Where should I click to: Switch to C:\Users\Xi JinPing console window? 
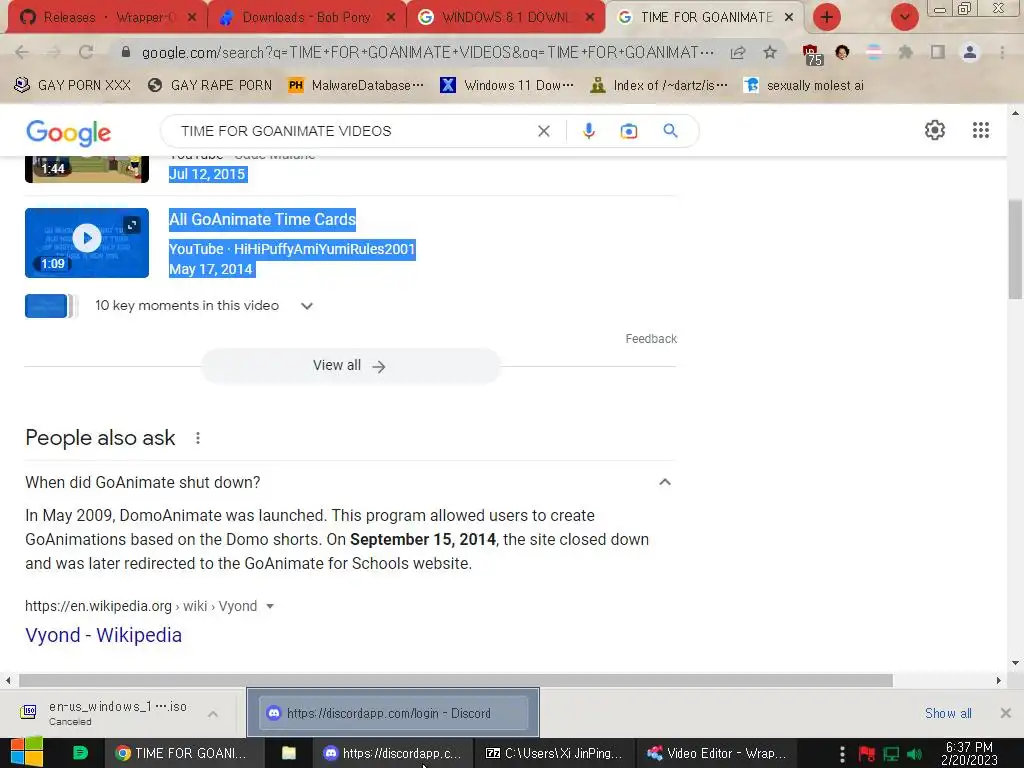coord(554,753)
